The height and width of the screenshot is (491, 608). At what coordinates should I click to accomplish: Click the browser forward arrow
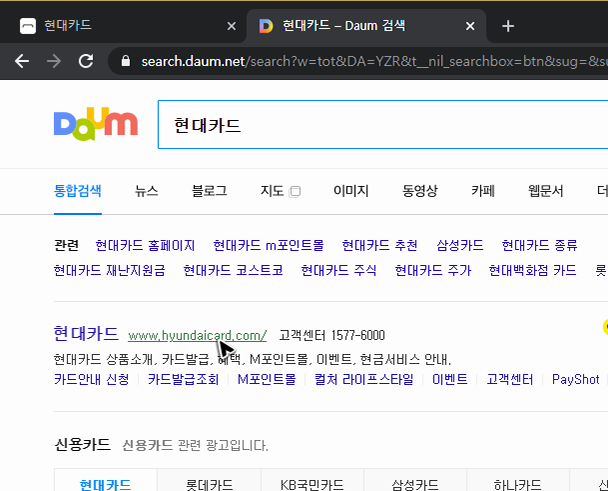[x=54, y=61]
